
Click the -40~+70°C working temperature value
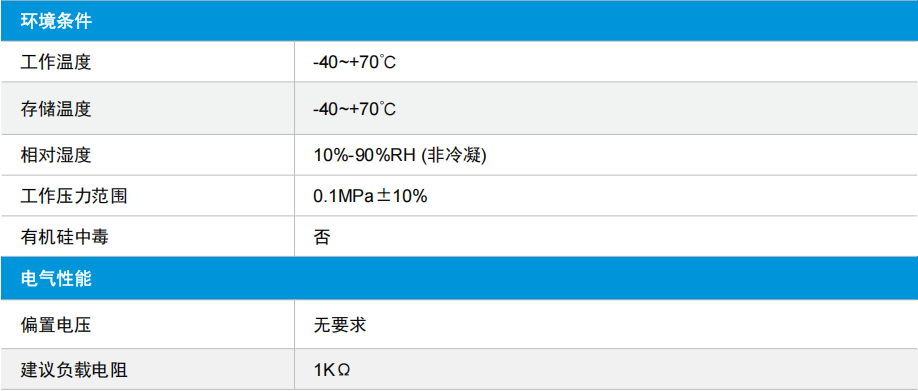pyautogui.click(x=355, y=61)
